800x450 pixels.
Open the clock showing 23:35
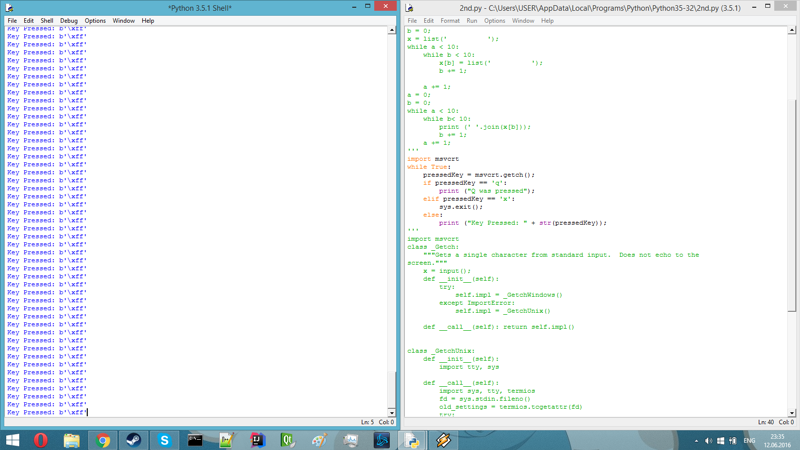[777, 441]
